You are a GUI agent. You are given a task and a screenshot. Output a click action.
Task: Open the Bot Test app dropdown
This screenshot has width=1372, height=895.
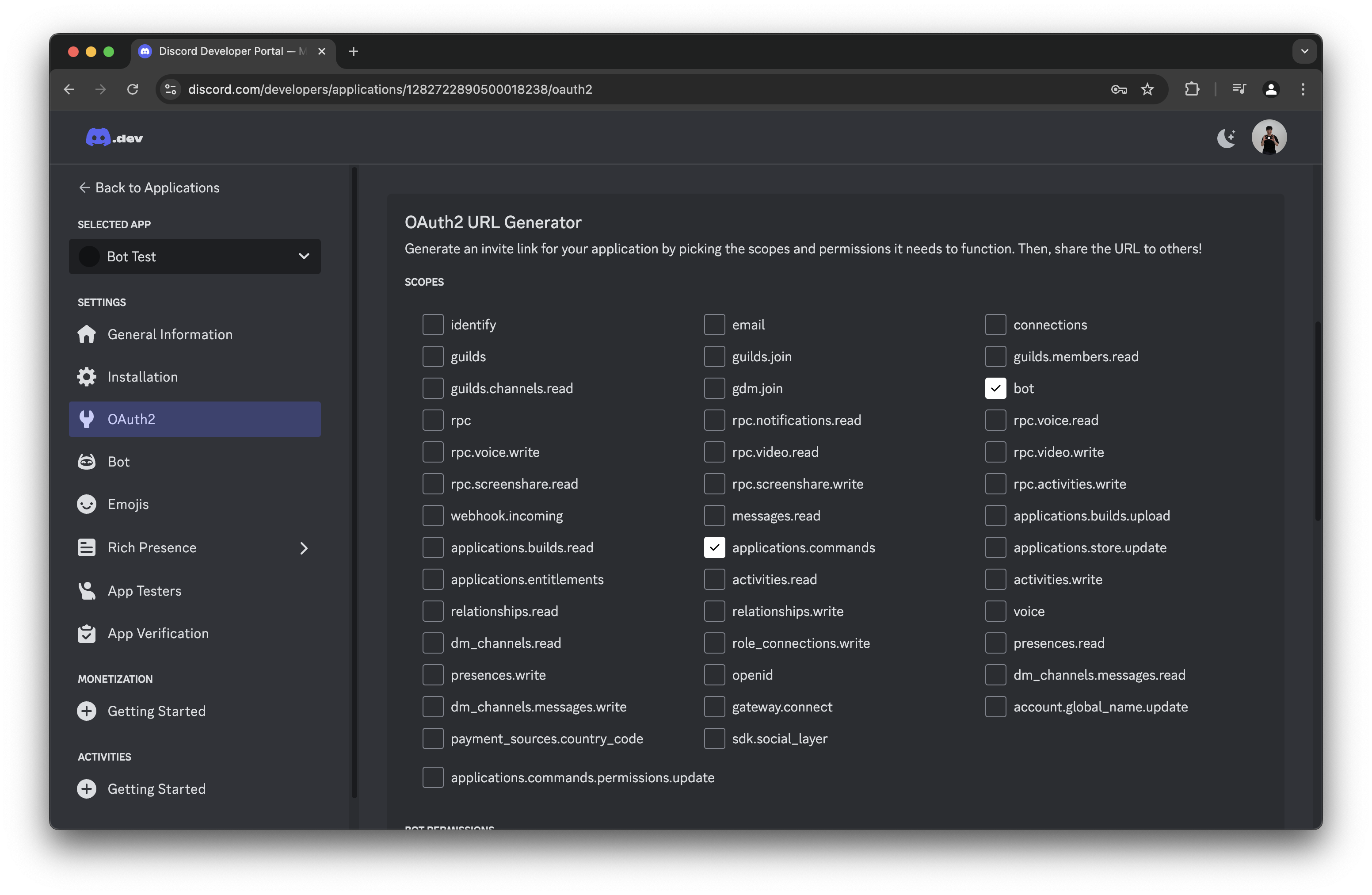coord(195,256)
